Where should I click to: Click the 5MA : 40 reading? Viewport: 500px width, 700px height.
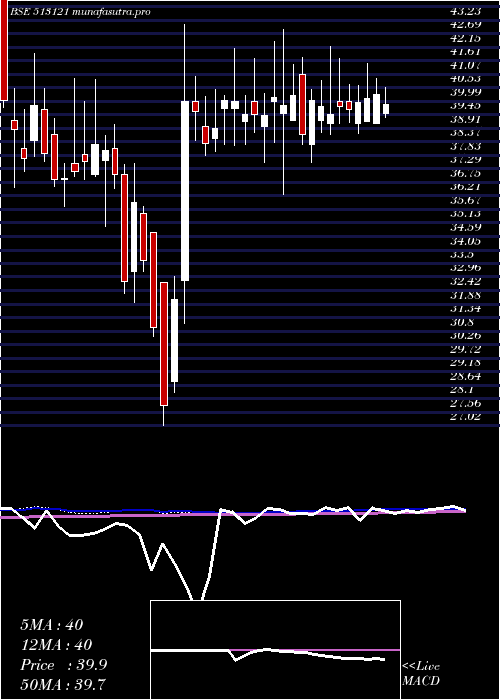pyautogui.click(x=52, y=625)
